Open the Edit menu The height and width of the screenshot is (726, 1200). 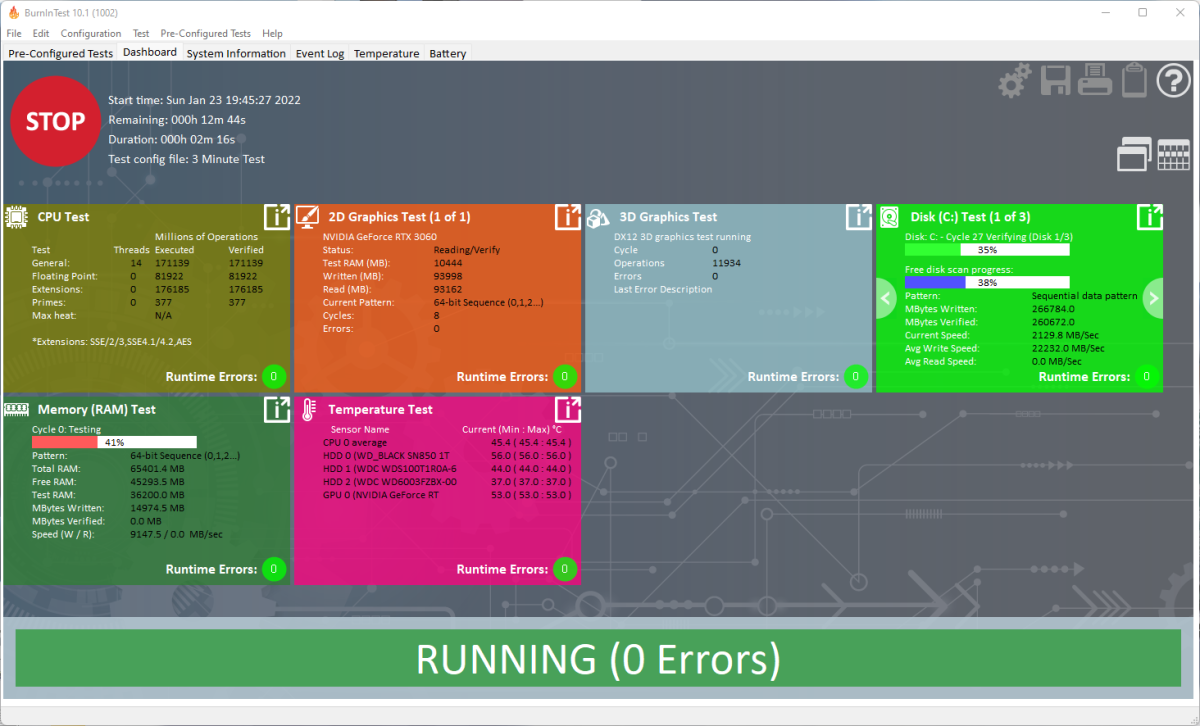point(41,33)
